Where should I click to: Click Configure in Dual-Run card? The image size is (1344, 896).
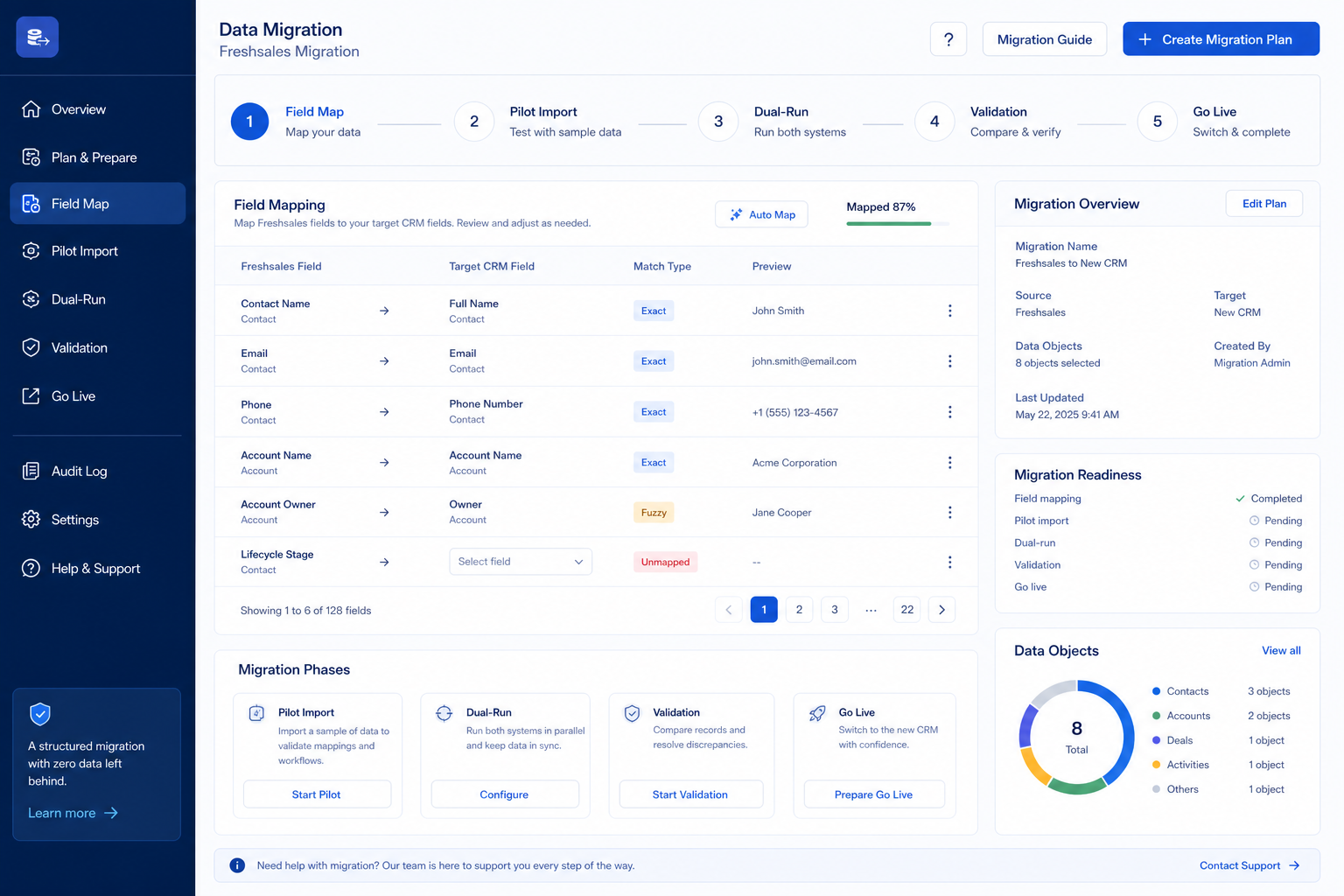coord(505,794)
